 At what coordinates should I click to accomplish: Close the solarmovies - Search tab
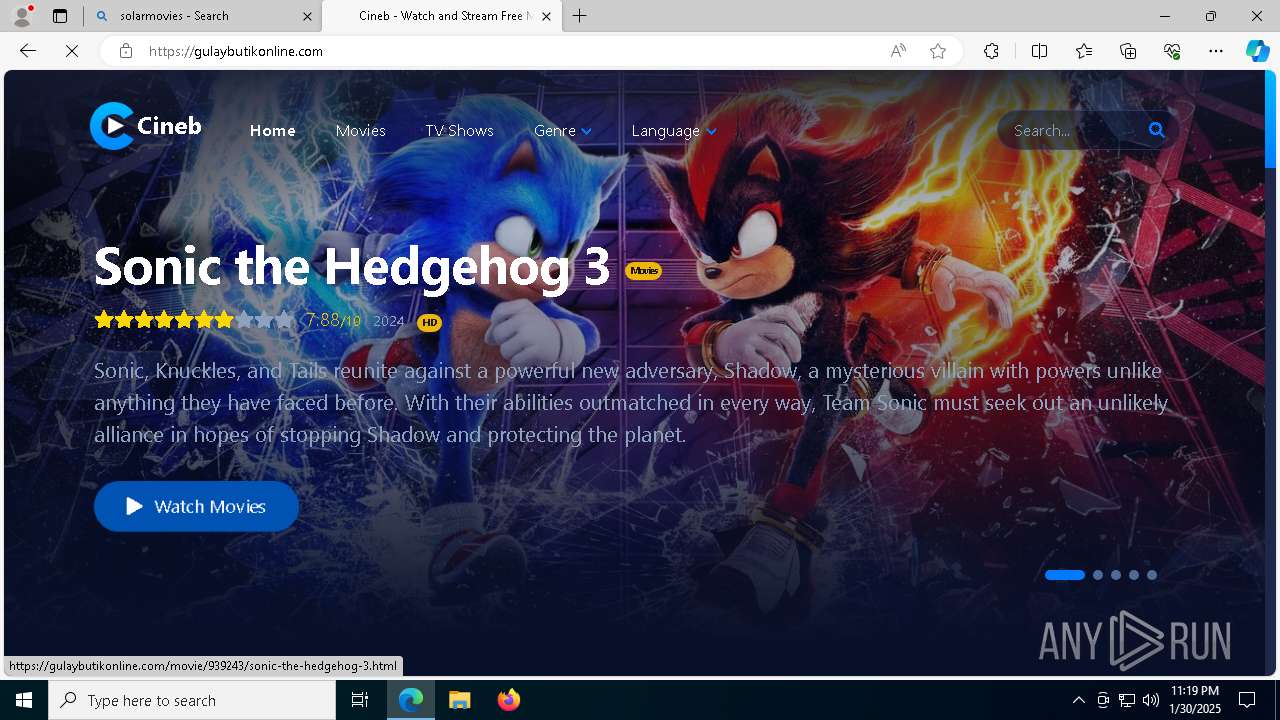click(307, 16)
